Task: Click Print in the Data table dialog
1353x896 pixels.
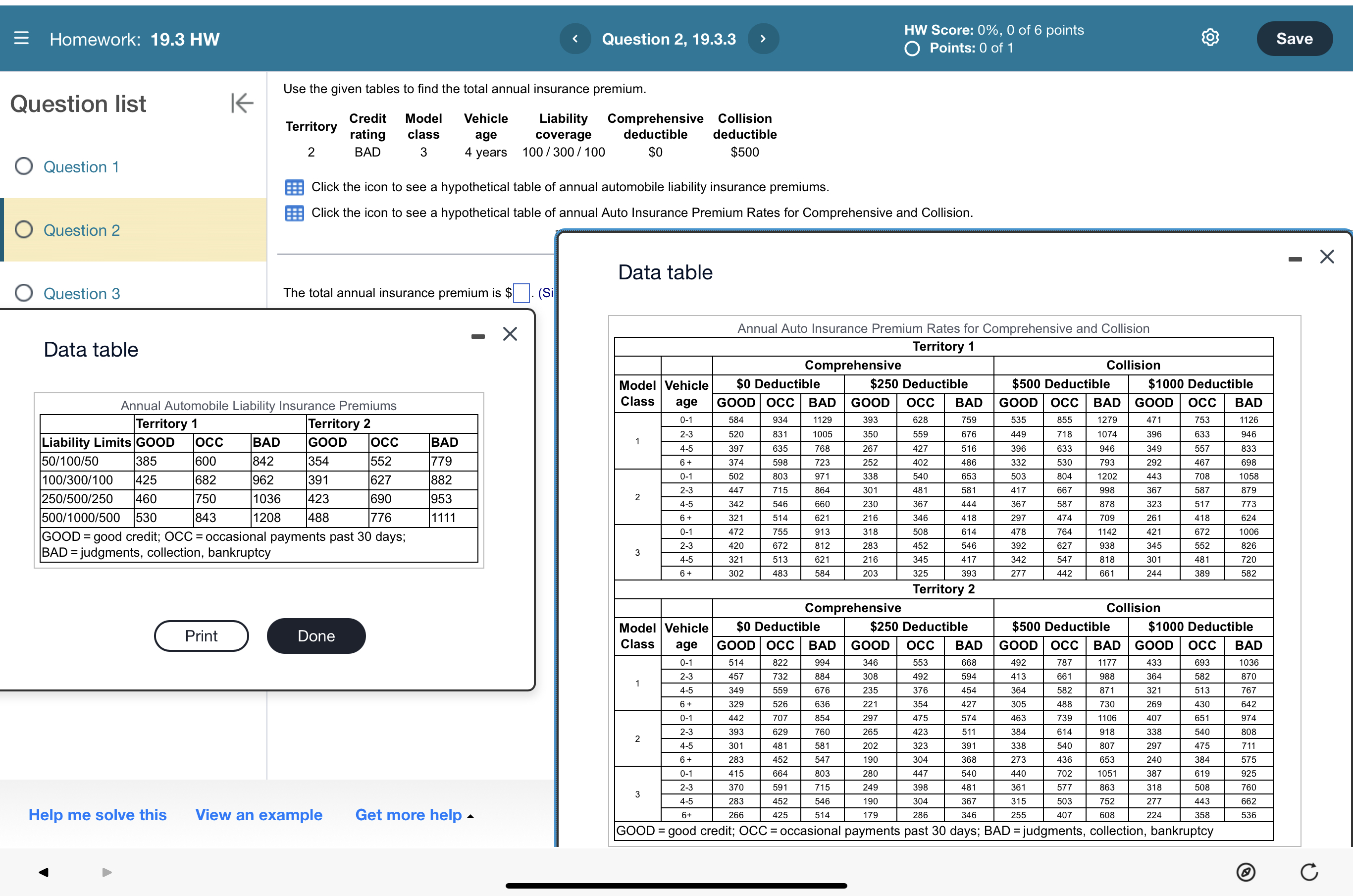Action: tap(201, 636)
